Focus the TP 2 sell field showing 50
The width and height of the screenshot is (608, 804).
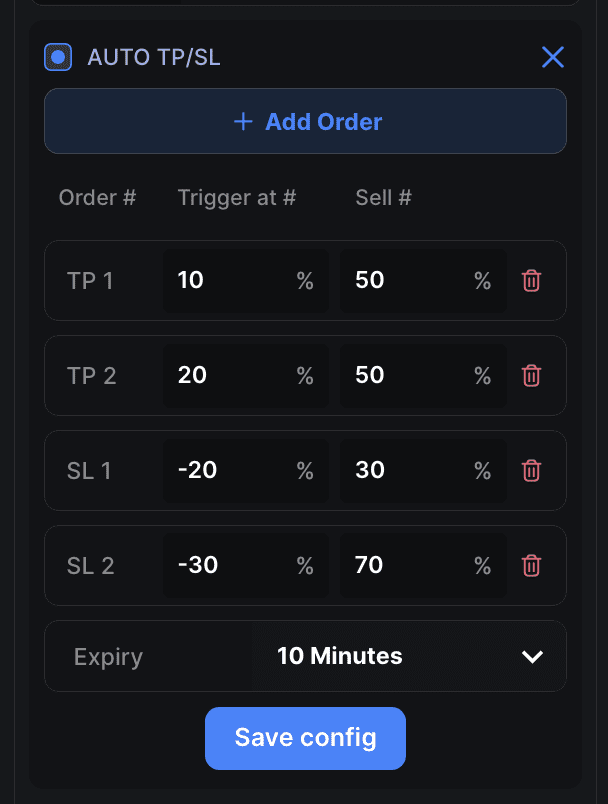click(423, 375)
